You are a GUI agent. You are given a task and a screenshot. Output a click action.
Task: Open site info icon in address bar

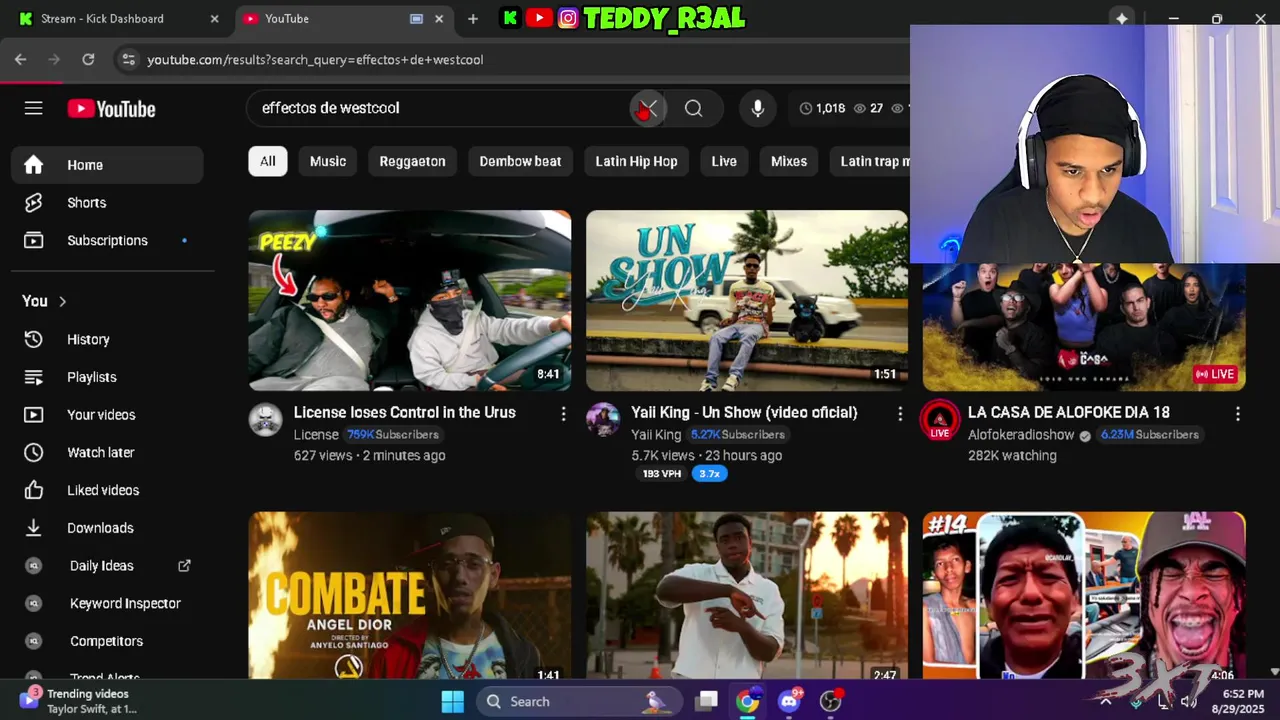point(128,60)
